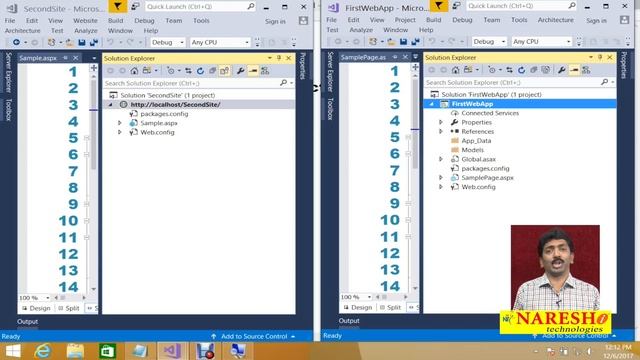Toggle Preview Selected Items in SecondSite explorer
This screenshot has height=360, width=640.
coord(253,71)
